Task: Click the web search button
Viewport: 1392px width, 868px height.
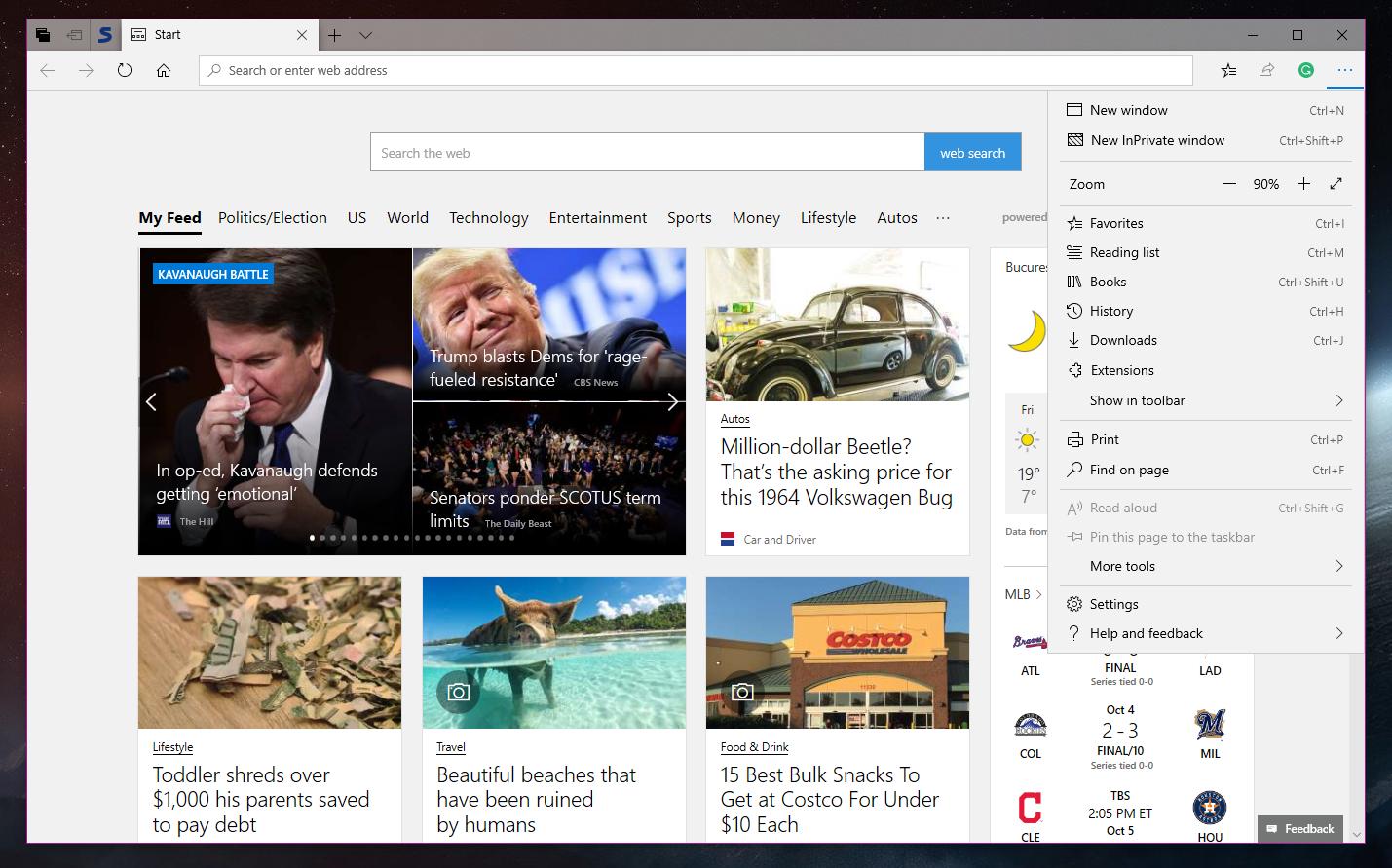Action: click(972, 153)
